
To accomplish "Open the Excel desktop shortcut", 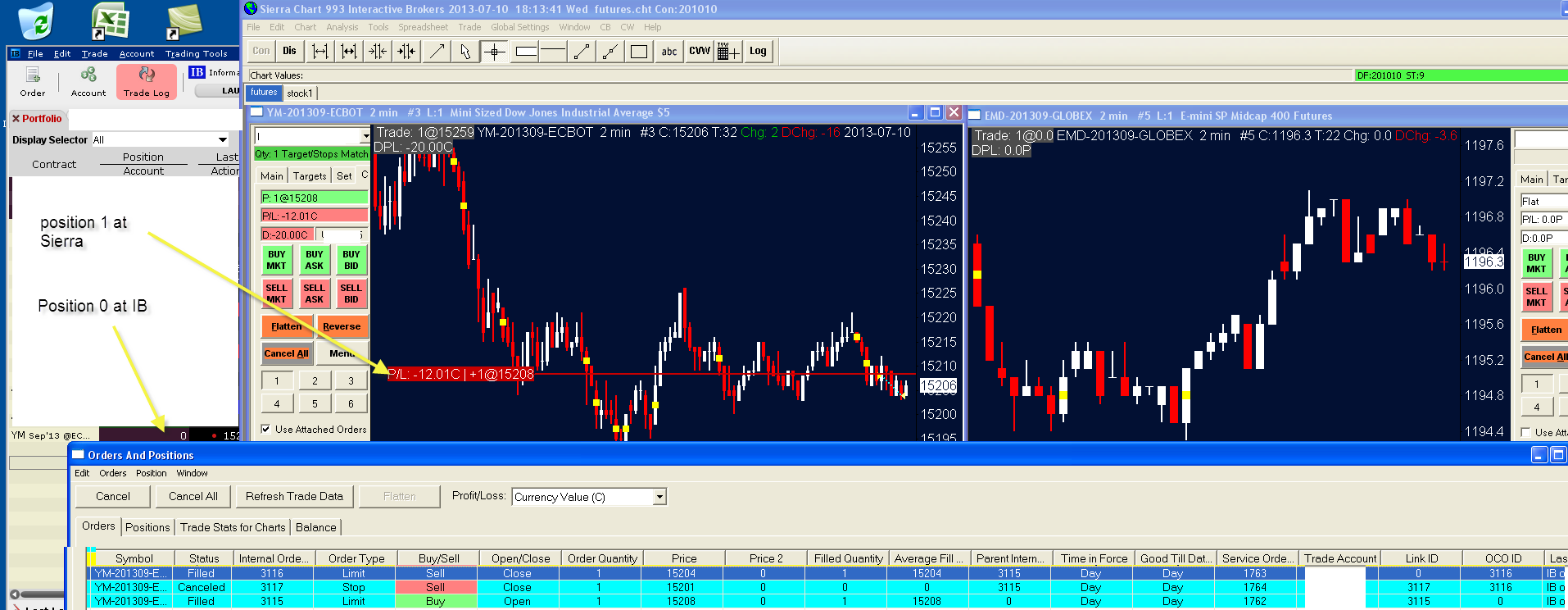I will point(110,20).
